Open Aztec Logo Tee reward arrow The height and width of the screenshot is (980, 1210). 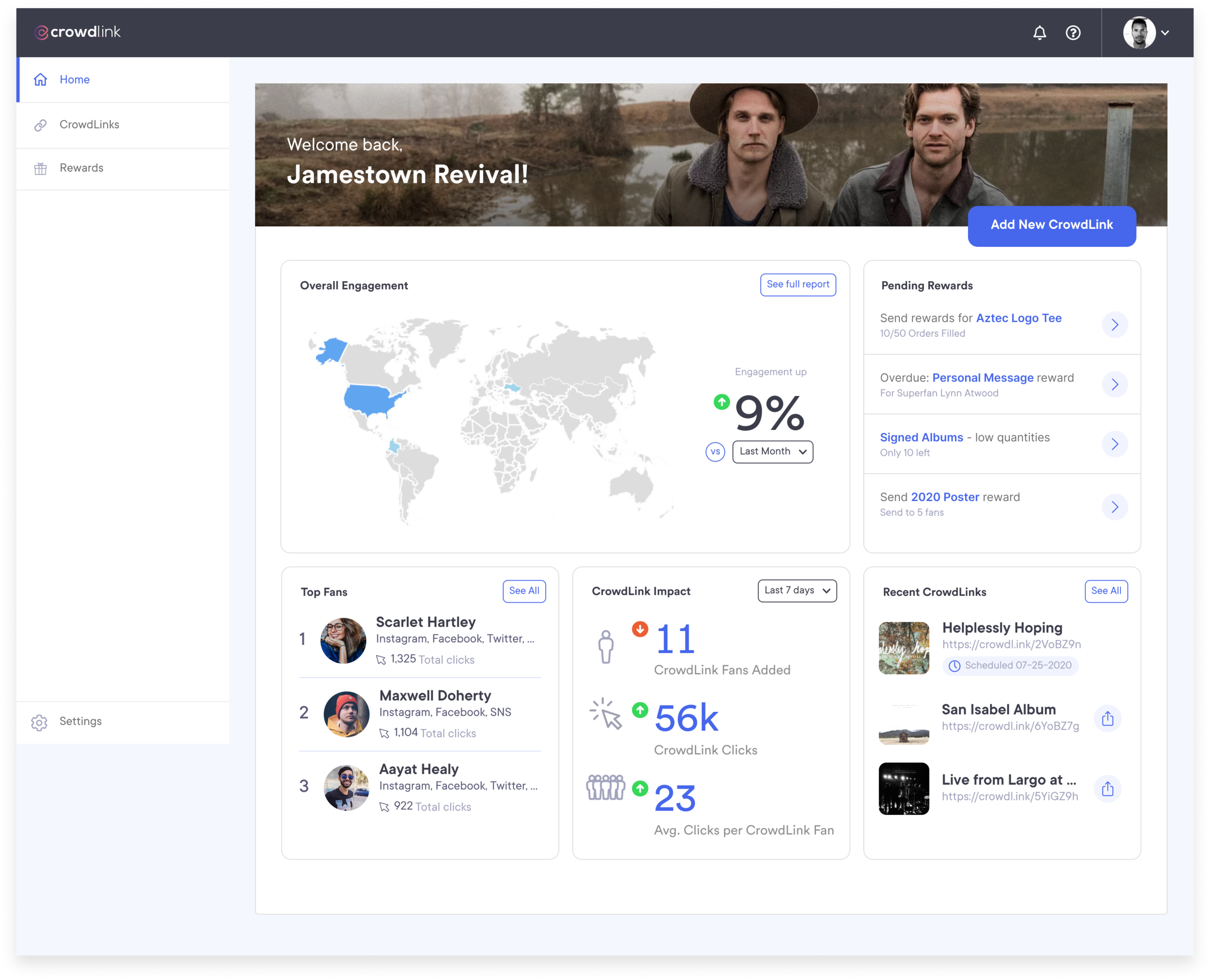click(1115, 325)
